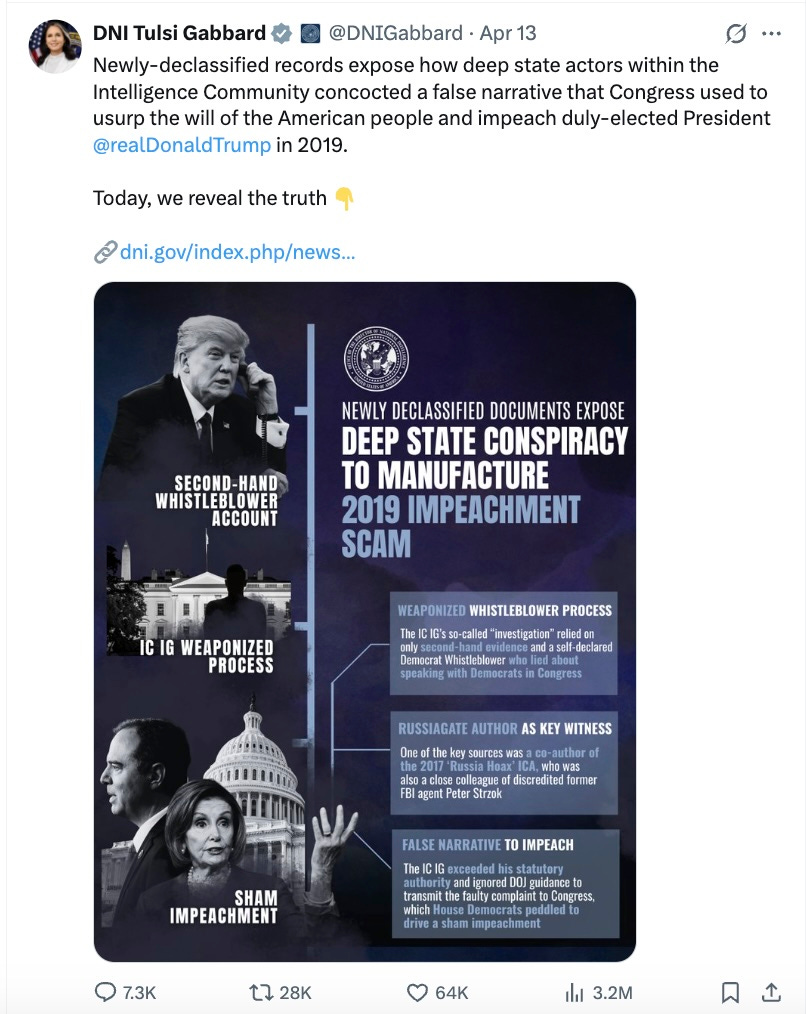Viewport: 806px width, 1014px height.
Task: Open the analytics view icon showing 3.2M views
Action: [x=577, y=993]
